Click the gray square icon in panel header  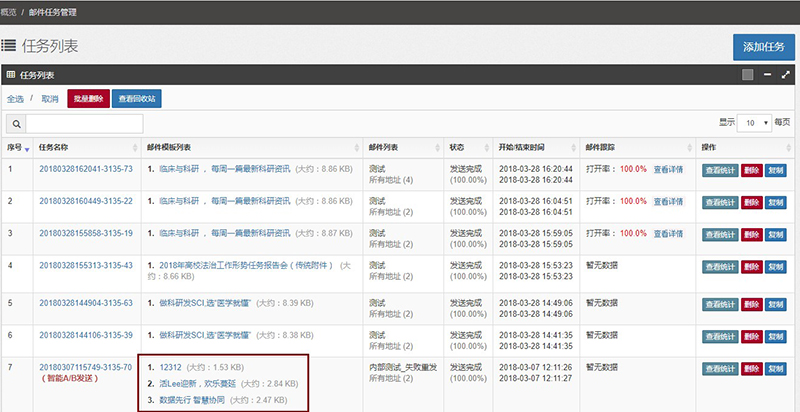748,75
